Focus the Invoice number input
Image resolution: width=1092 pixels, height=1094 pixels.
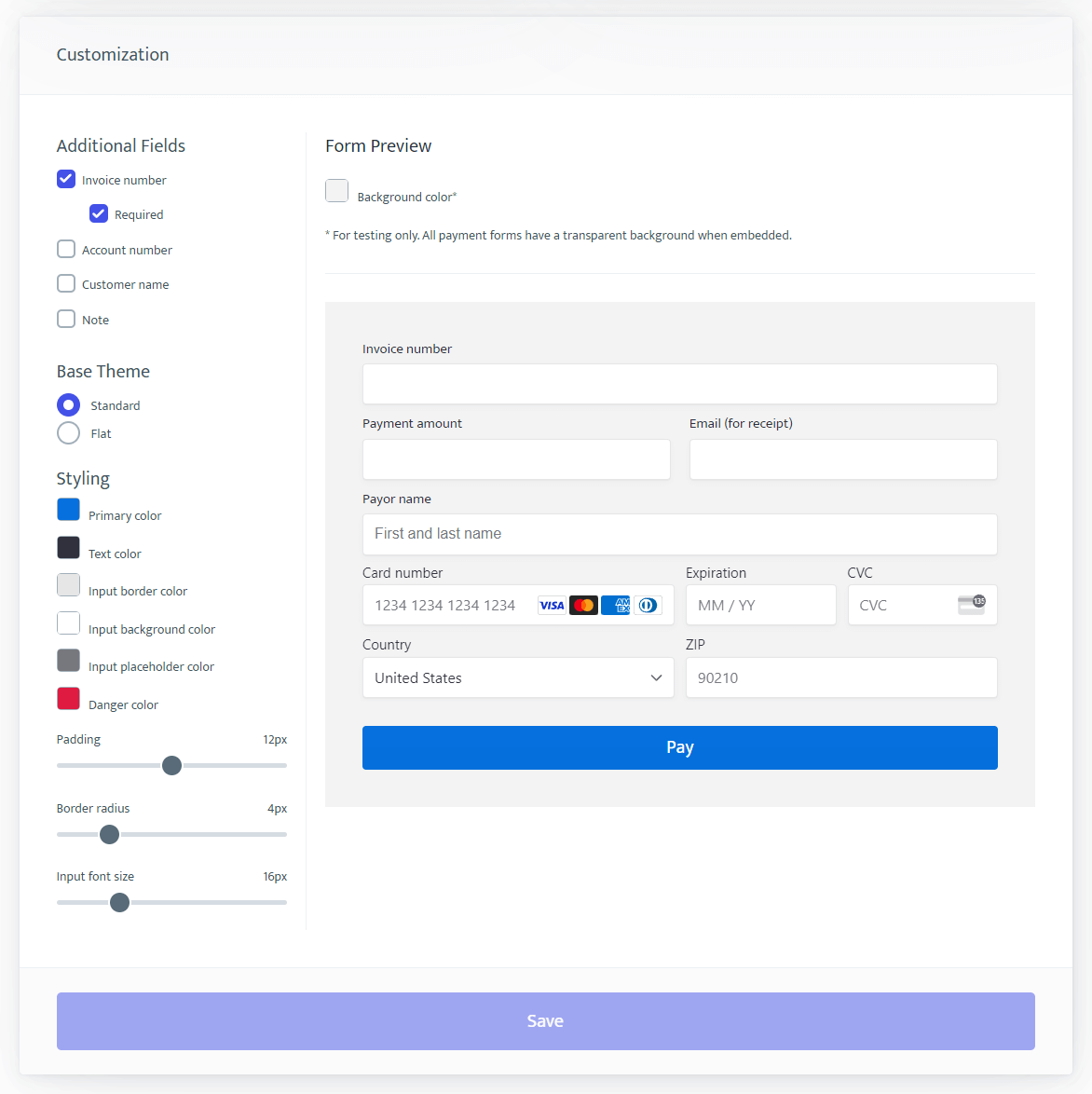(x=679, y=384)
